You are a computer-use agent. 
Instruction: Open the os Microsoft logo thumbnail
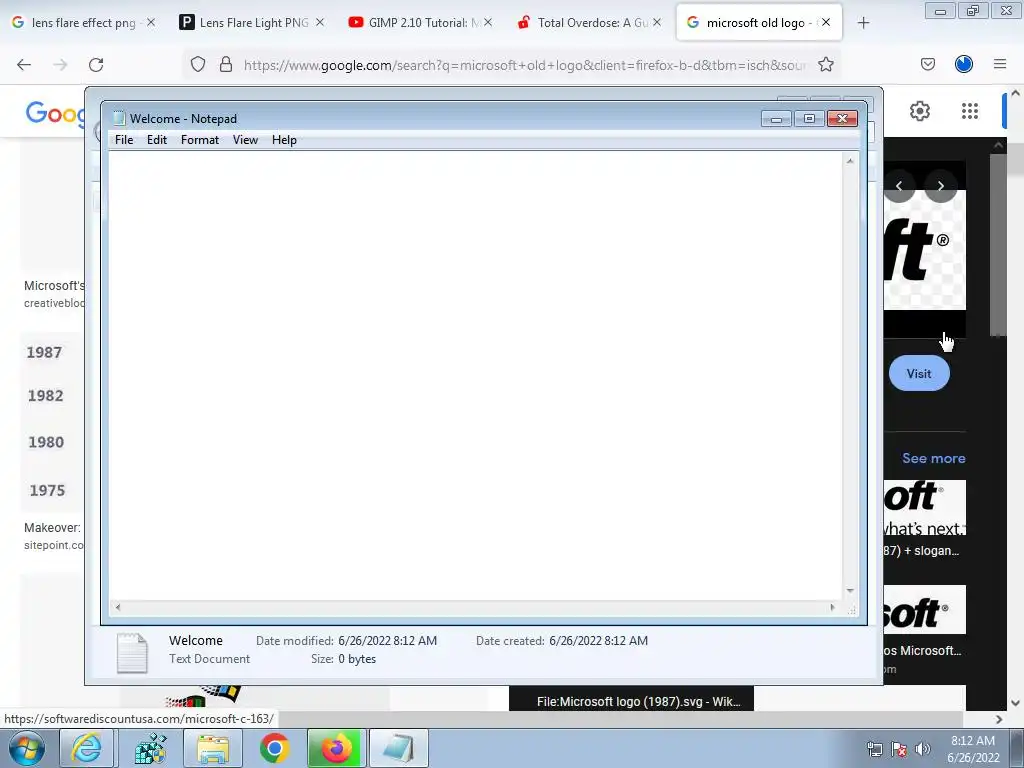tap(925, 609)
